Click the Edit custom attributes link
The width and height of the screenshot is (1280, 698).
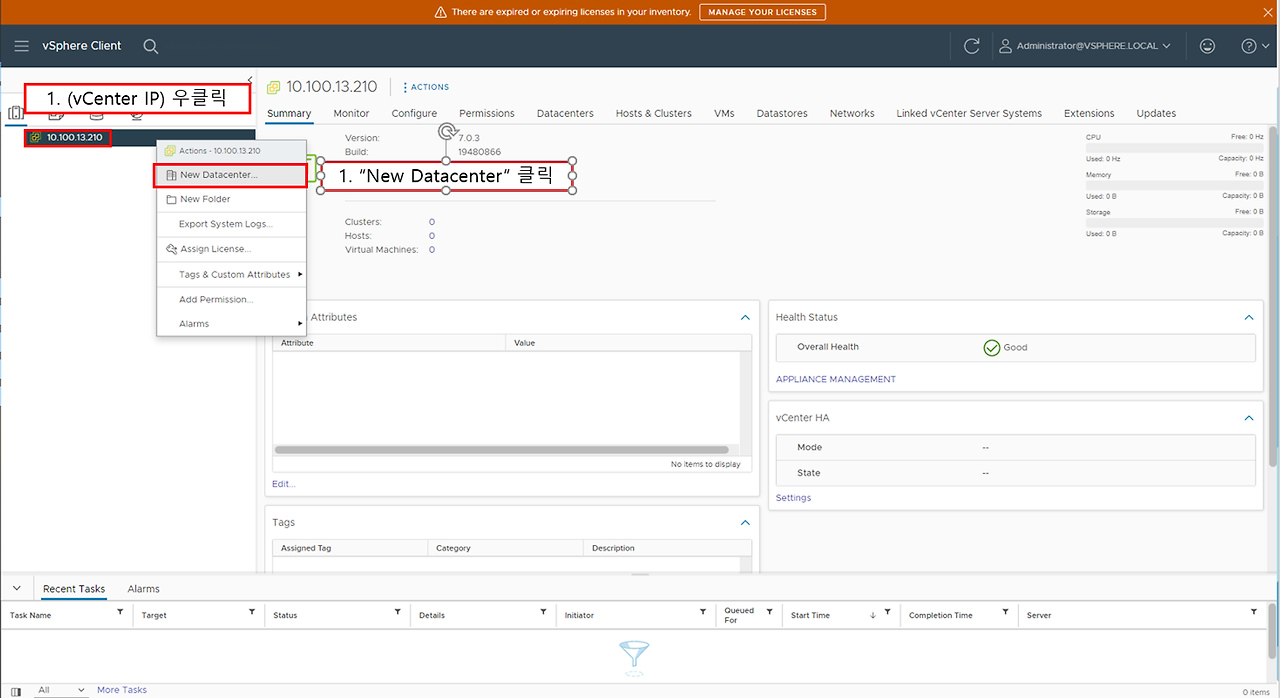click(x=284, y=484)
